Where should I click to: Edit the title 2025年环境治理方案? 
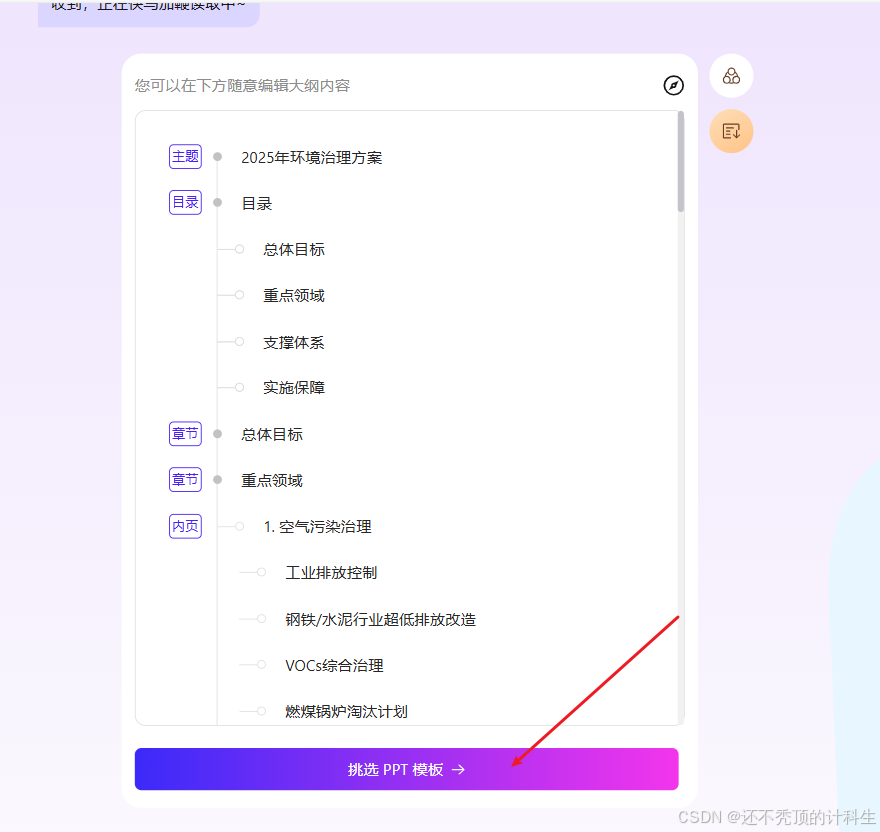(311, 158)
